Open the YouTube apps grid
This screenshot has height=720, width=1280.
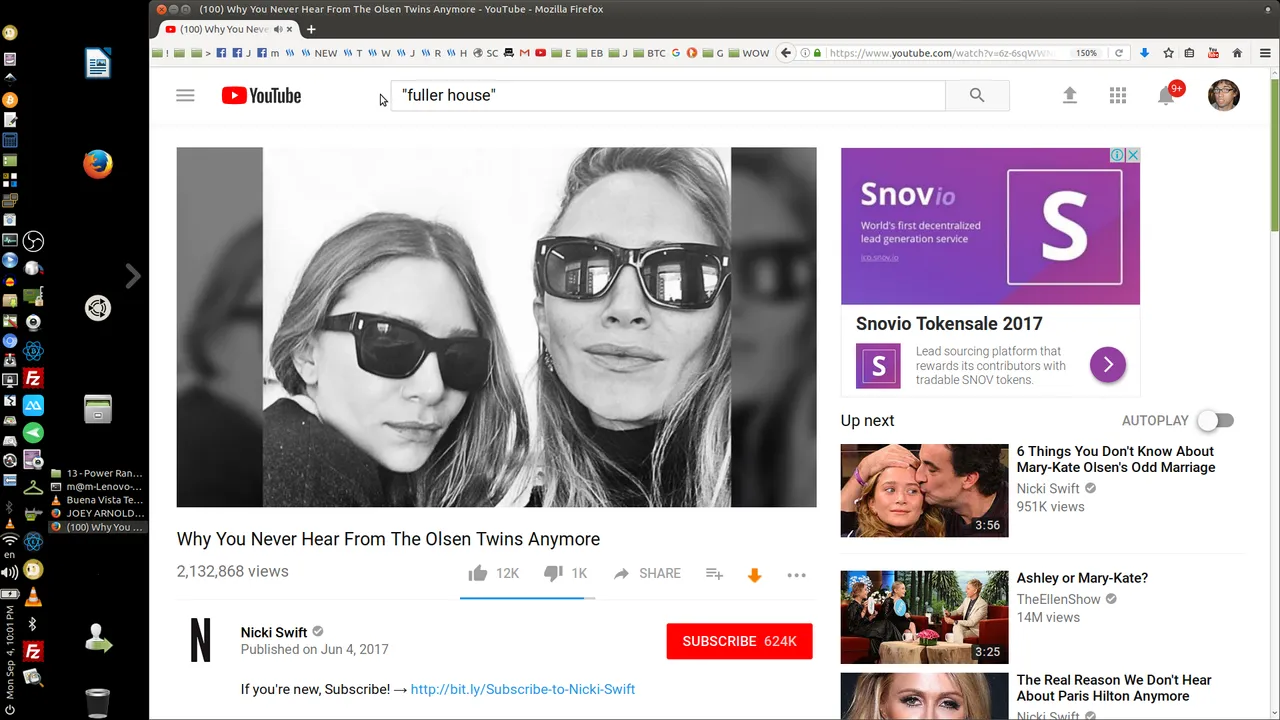point(1118,95)
